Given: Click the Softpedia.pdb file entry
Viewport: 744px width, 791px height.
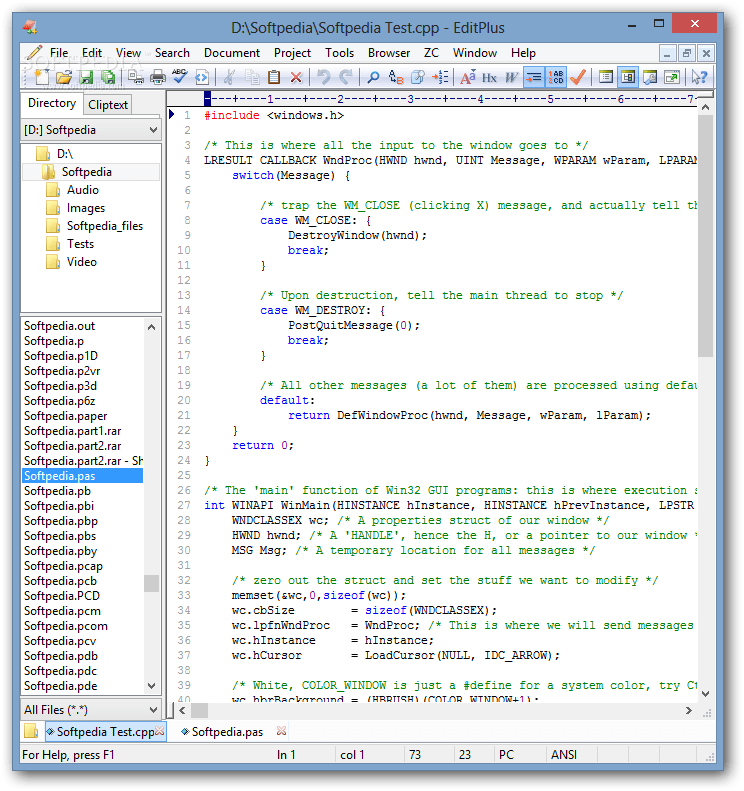Looking at the screenshot, I should click(x=61, y=656).
